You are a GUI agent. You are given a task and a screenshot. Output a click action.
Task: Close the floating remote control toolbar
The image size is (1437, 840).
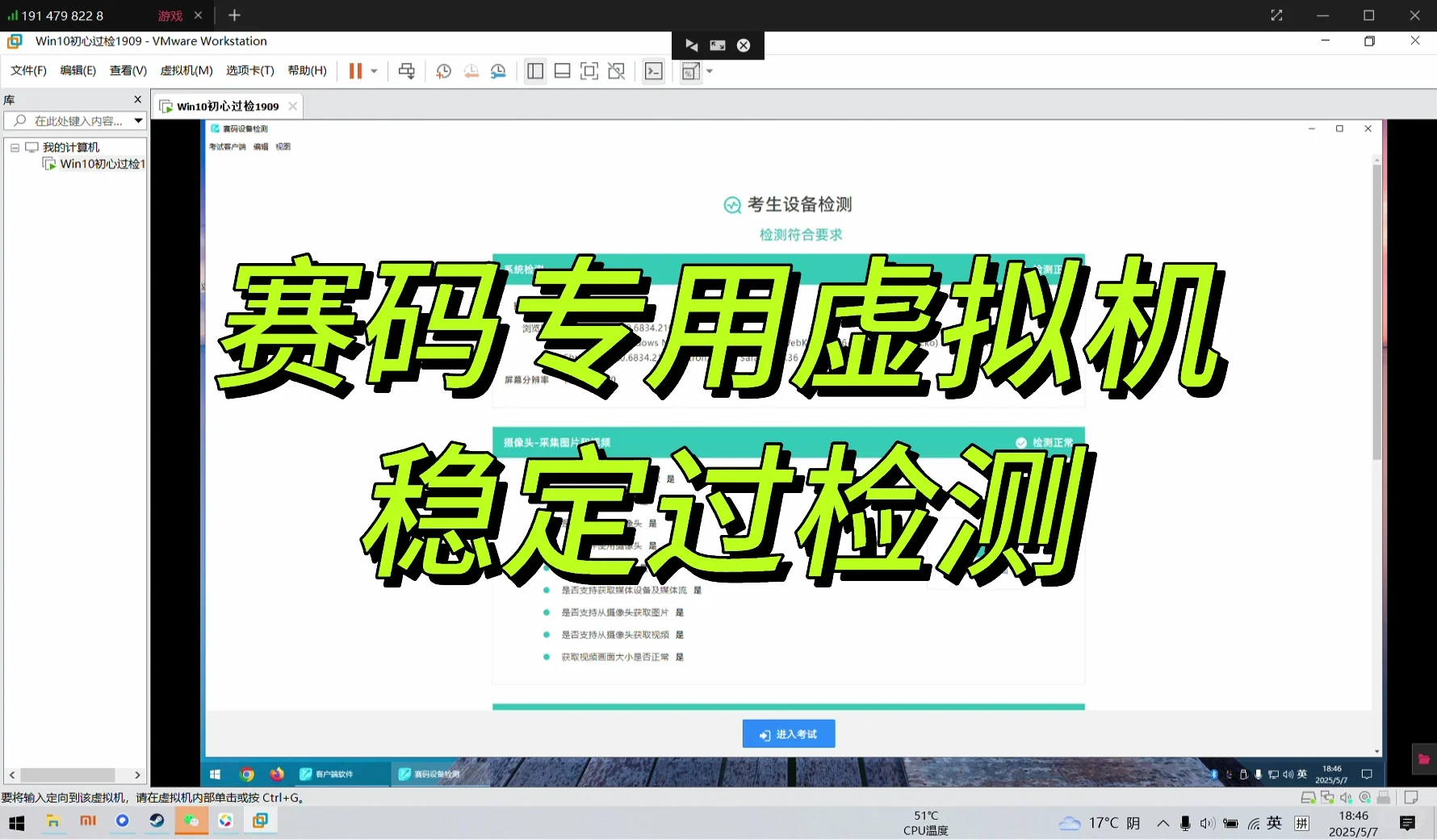744,45
